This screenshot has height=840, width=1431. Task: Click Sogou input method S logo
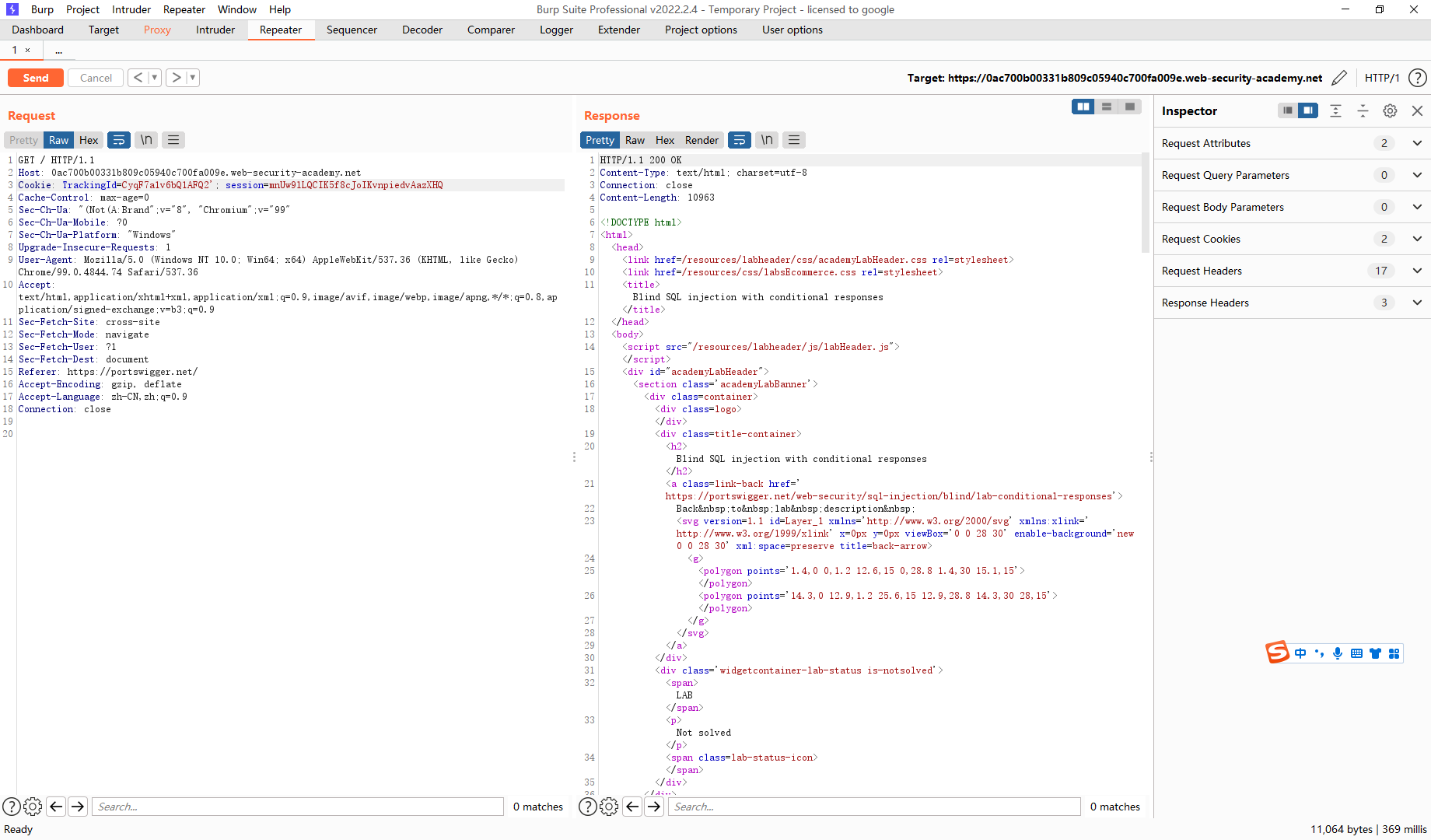(x=1277, y=653)
